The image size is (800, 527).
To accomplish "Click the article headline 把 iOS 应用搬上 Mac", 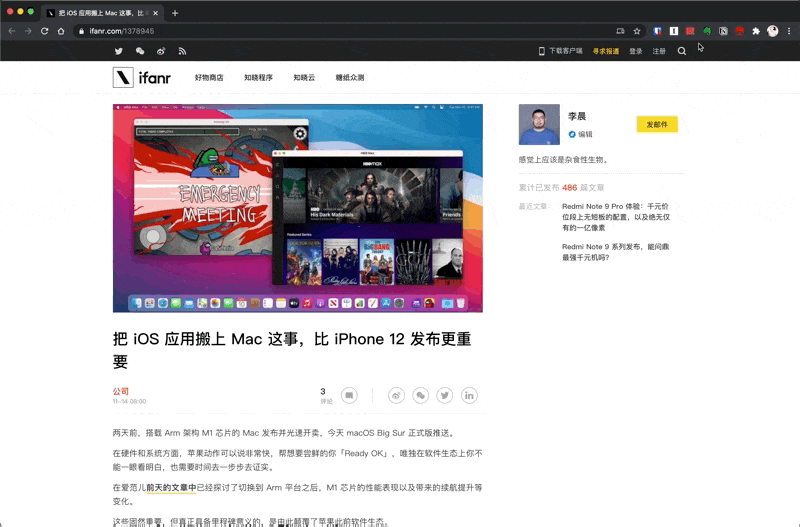I will click(292, 350).
